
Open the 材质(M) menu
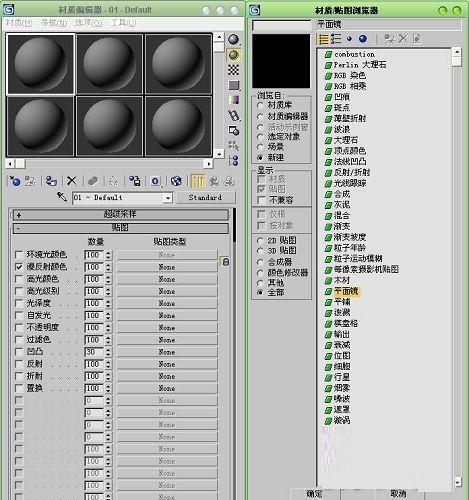tap(19, 23)
